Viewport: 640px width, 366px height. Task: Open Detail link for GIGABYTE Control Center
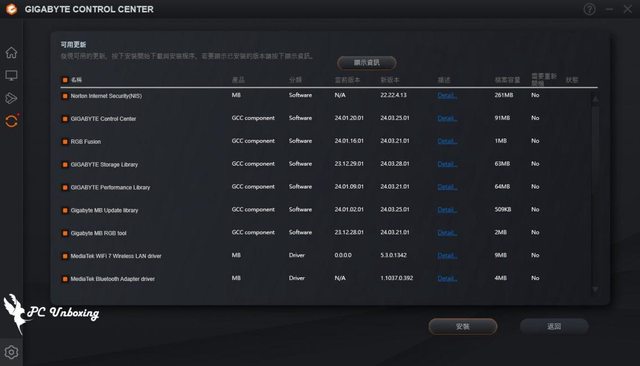(x=447, y=118)
